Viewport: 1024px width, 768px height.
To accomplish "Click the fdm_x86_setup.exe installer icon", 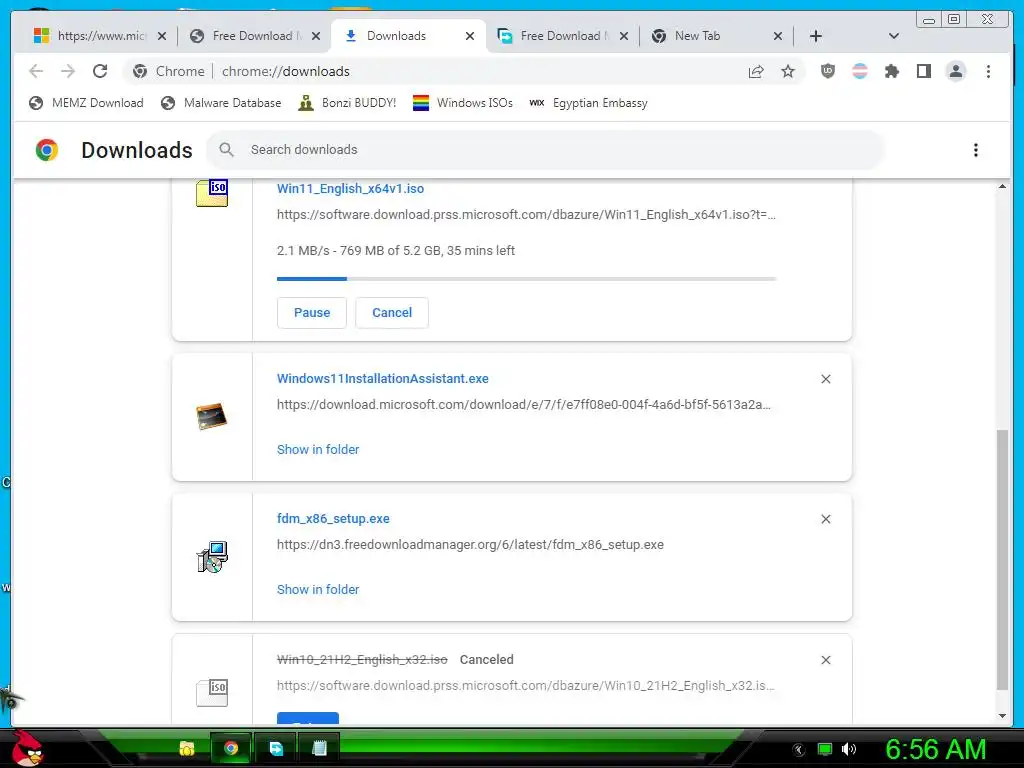I will [212, 556].
